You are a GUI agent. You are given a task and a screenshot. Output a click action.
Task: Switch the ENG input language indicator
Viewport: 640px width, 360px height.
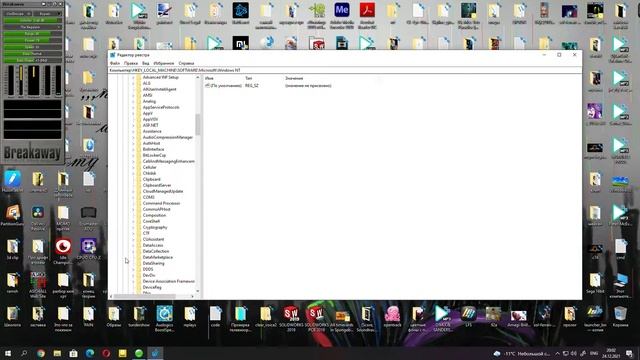tap(594, 353)
